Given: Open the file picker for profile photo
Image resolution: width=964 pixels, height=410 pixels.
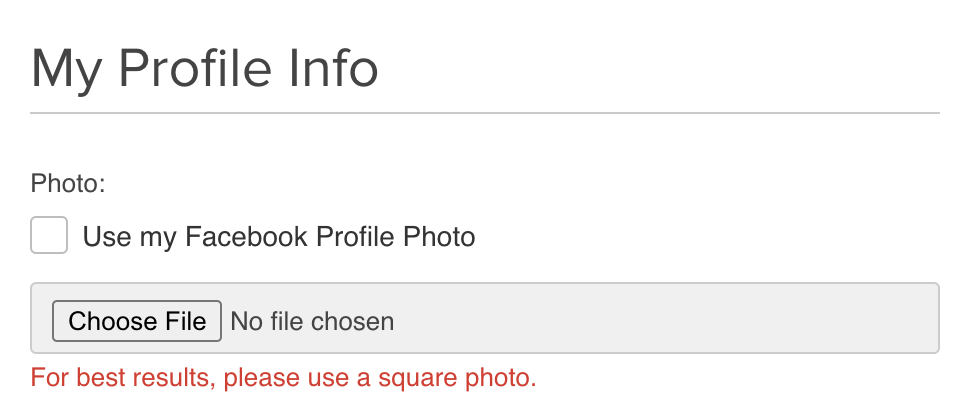Looking at the screenshot, I should tap(137, 321).
